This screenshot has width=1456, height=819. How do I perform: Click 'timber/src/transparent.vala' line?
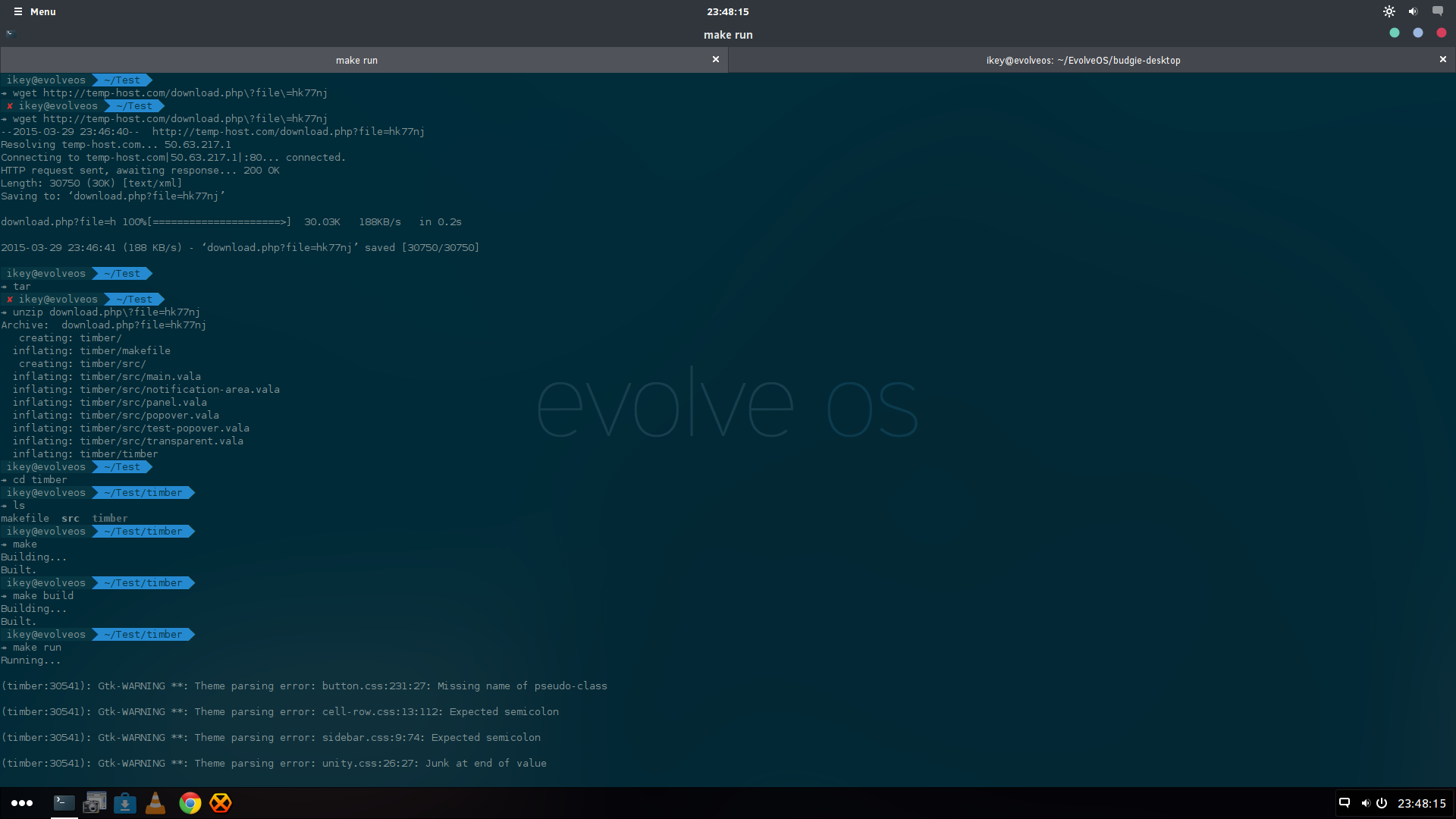[x=162, y=441]
